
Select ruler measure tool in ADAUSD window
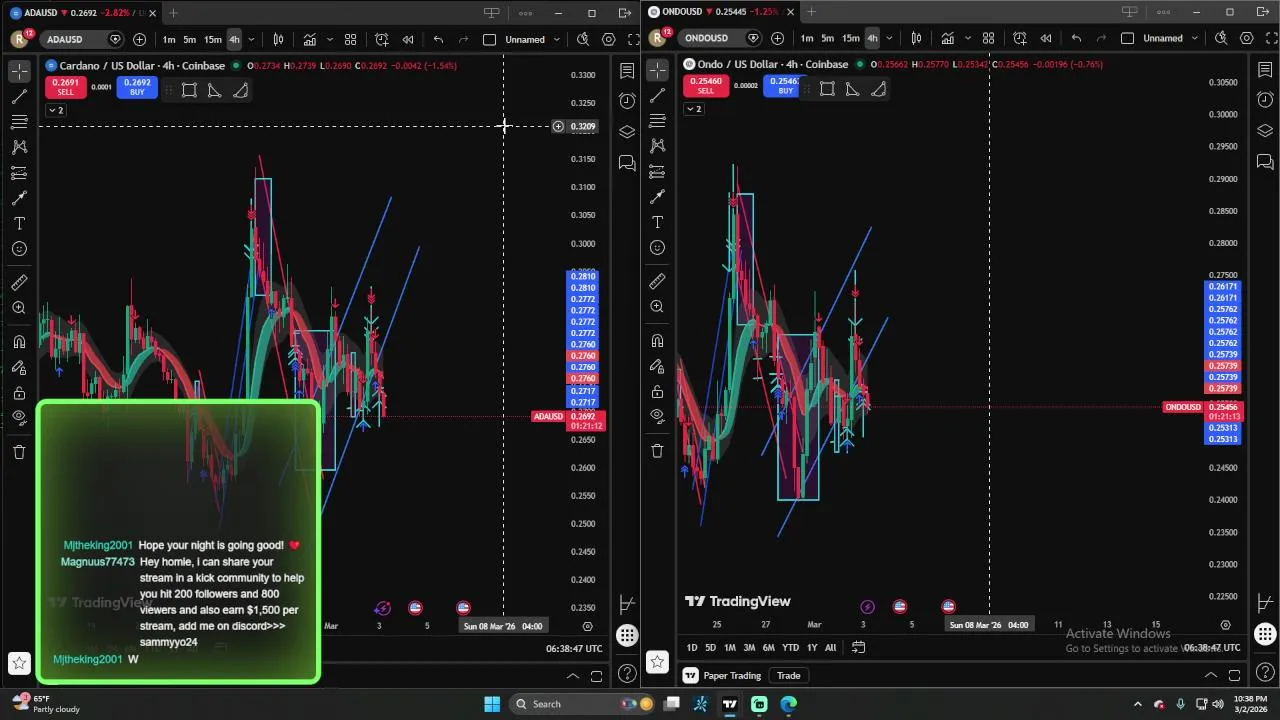[19, 283]
